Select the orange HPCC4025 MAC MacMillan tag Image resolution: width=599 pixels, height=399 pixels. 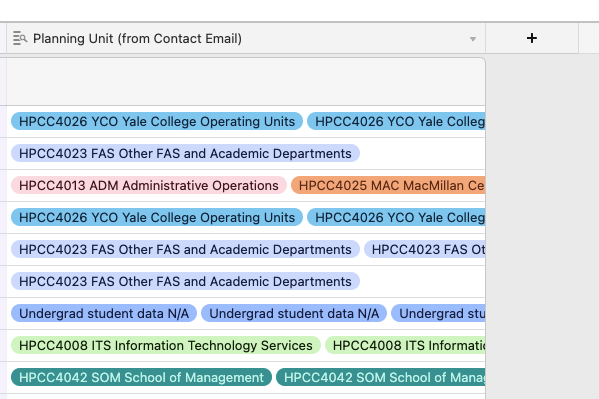click(x=388, y=185)
